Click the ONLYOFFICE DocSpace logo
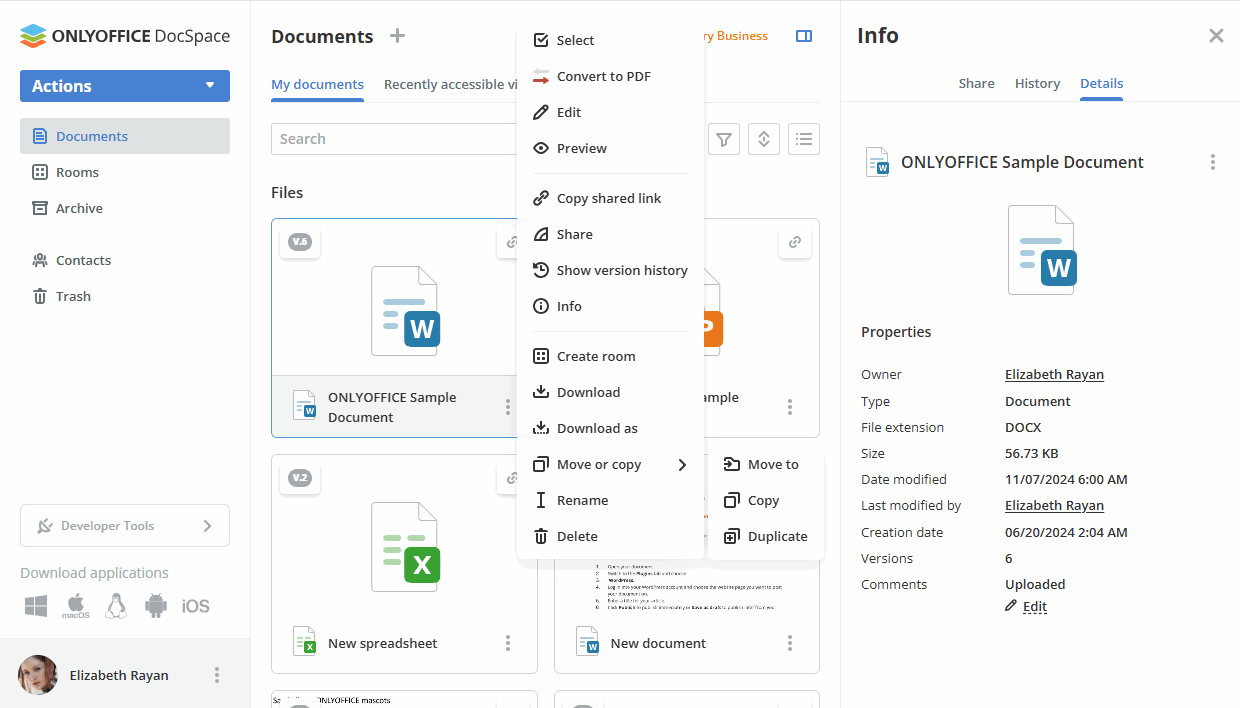The width and height of the screenshot is (1240, 708). [x=125, y=36]
